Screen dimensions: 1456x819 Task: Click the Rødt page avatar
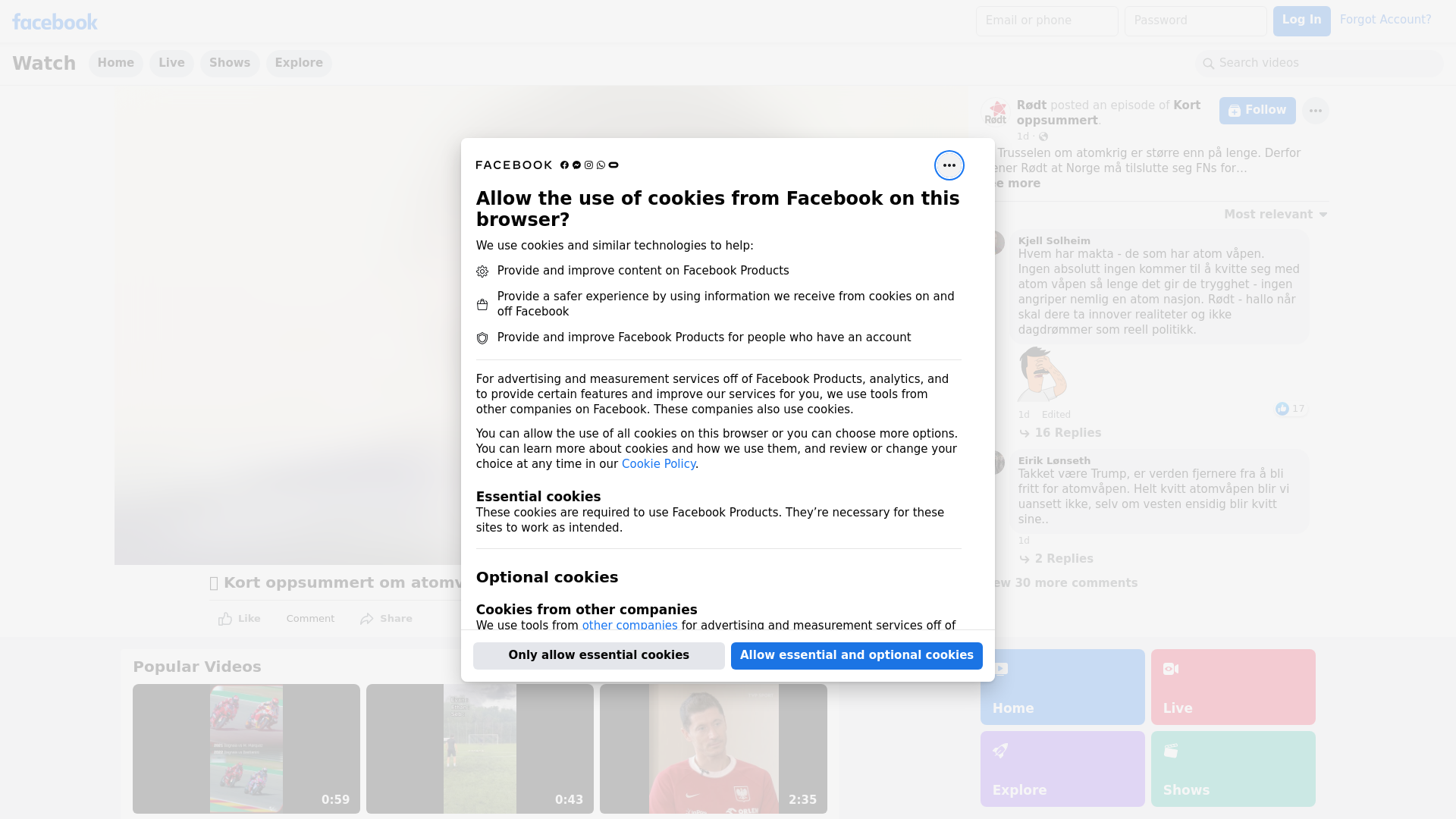995,111
